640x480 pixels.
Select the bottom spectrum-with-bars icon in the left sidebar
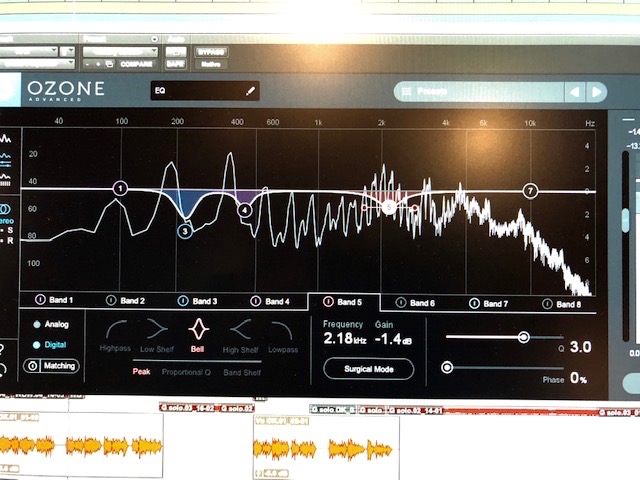coord(5,180)
